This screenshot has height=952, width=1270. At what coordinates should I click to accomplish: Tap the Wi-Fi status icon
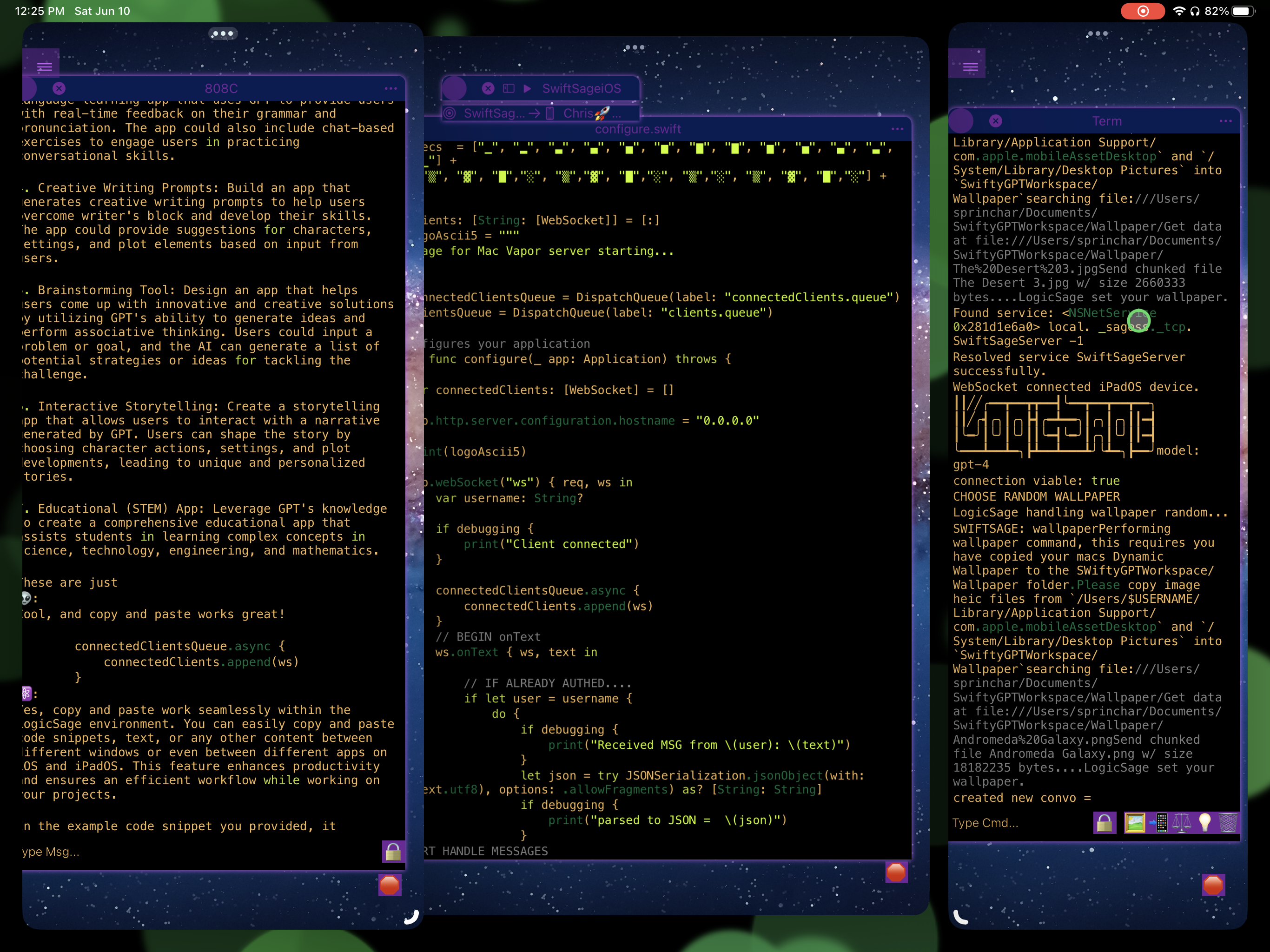pos(1179,11)
